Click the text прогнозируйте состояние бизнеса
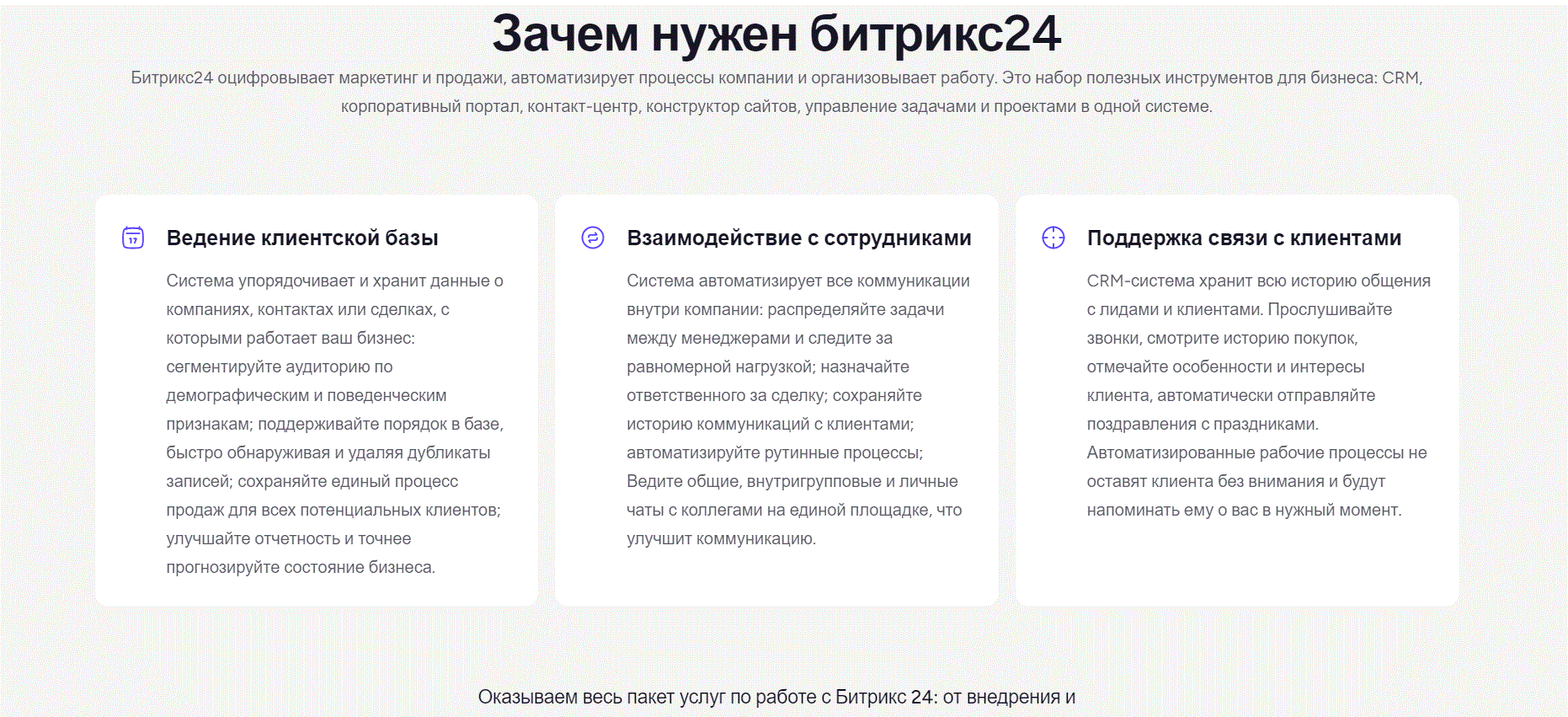 (301, 567)
